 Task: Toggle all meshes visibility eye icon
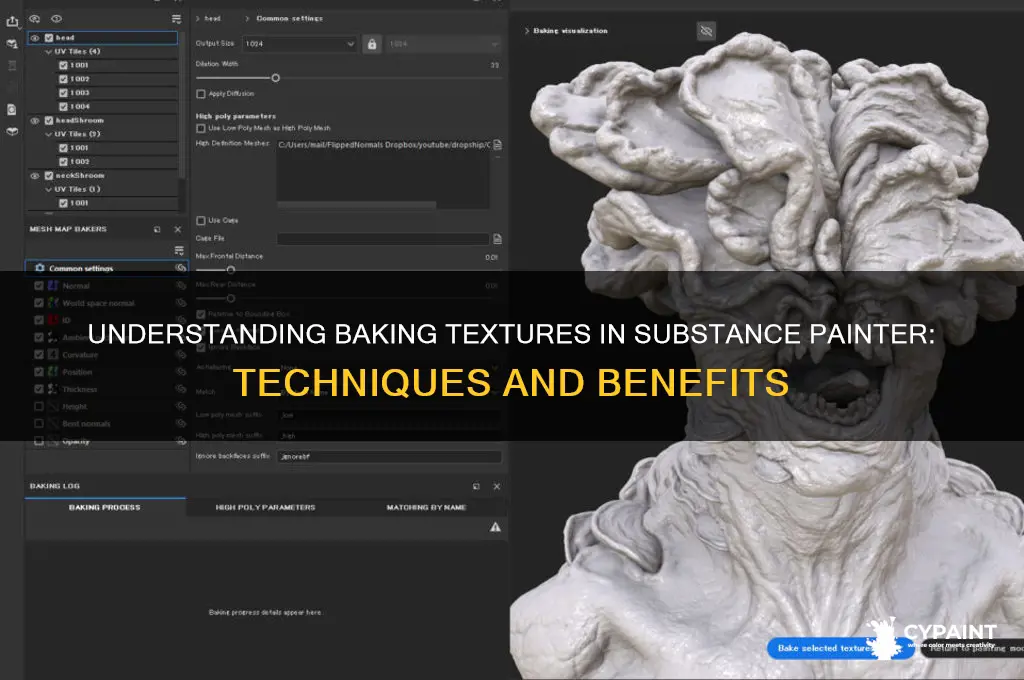point(57,19)
